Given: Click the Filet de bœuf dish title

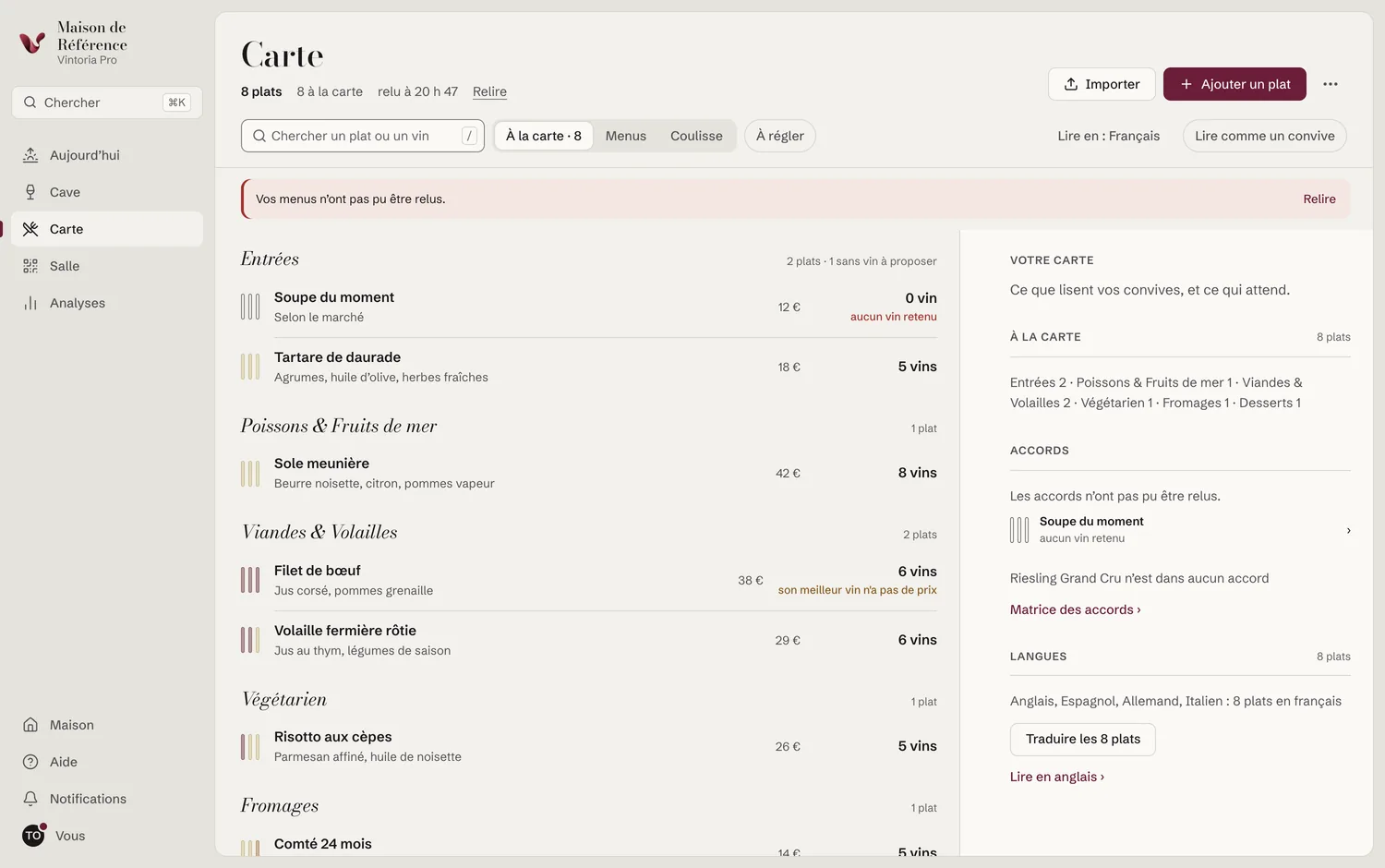Looking at the screenshot, I should [317, 571].
